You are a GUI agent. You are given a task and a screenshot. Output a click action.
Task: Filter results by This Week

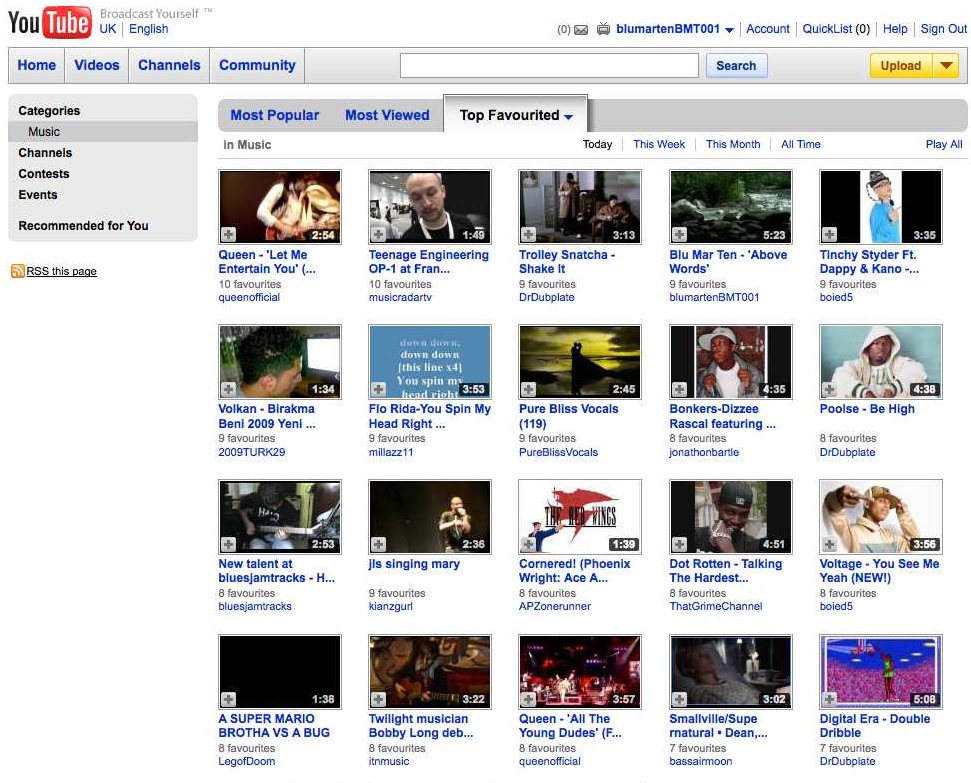[659, 144]
